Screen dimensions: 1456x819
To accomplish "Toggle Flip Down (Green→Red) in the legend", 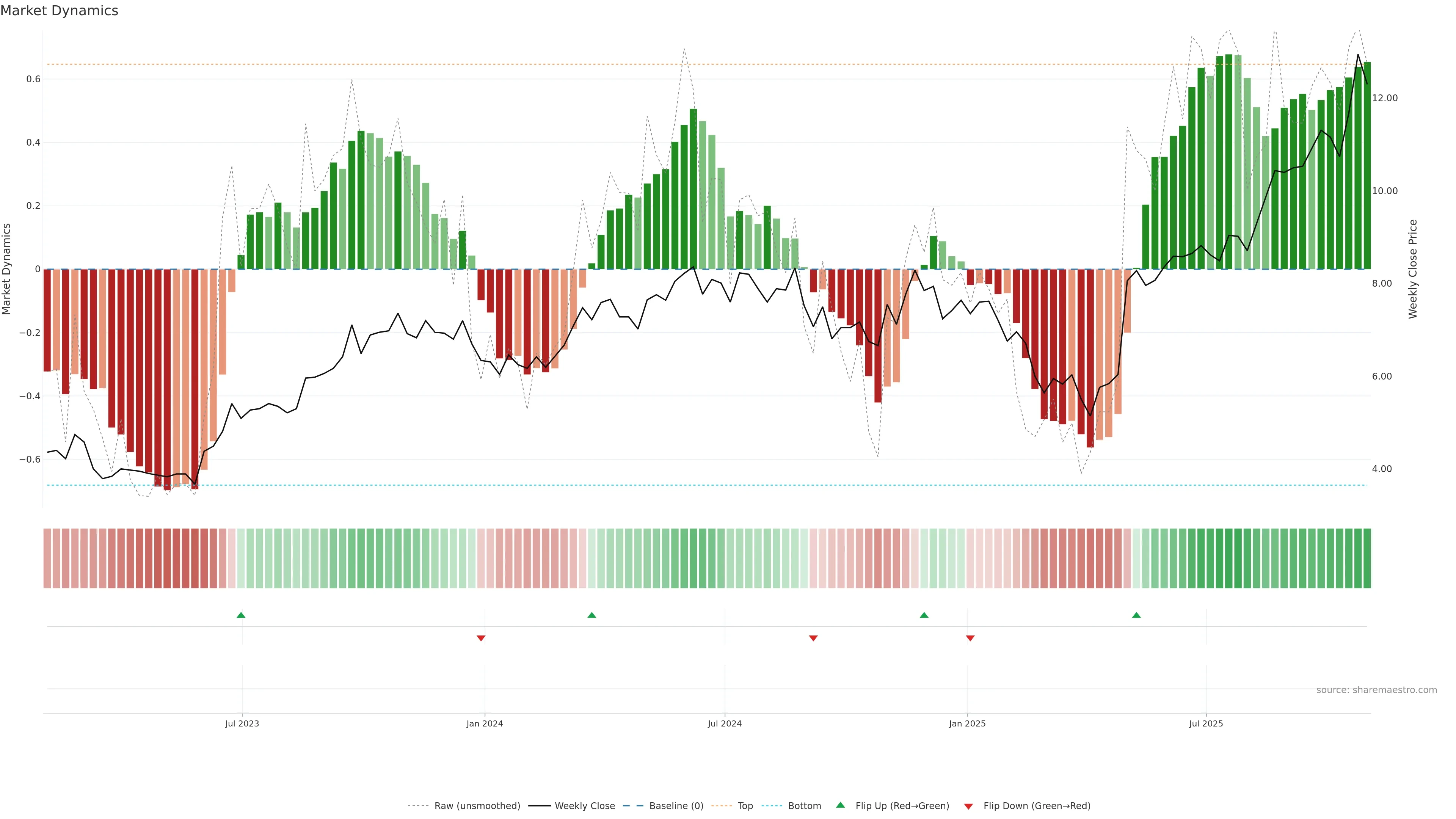I will tap(1037, 806).
